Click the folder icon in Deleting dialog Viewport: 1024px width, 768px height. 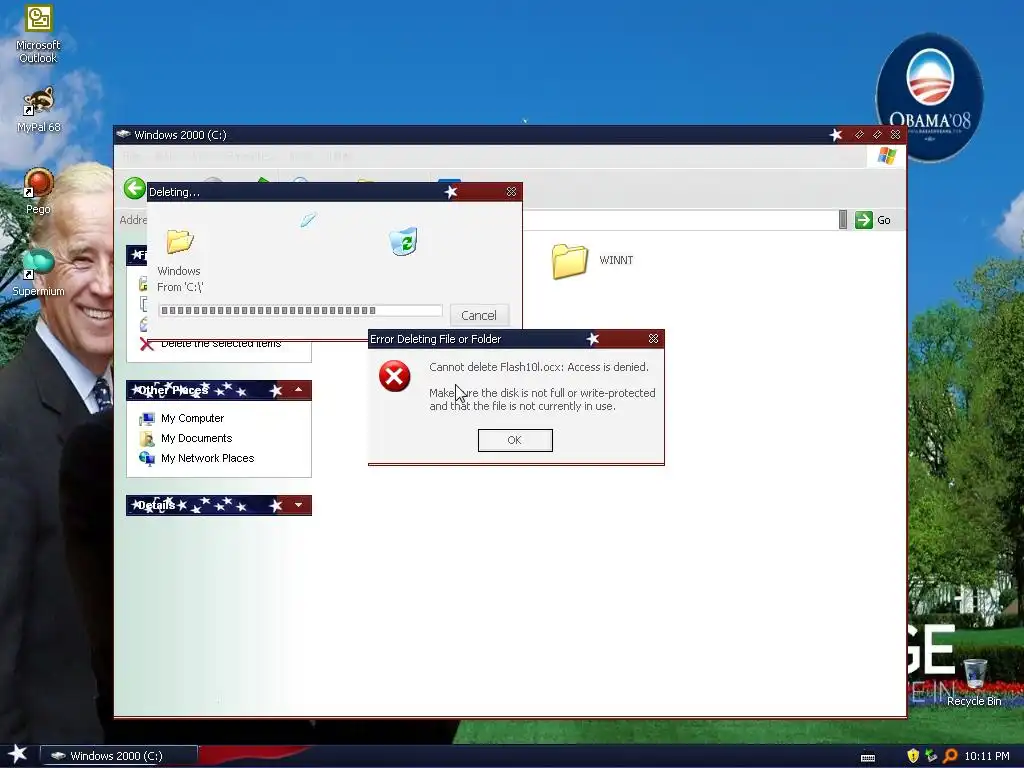click(x=180, y=242)
